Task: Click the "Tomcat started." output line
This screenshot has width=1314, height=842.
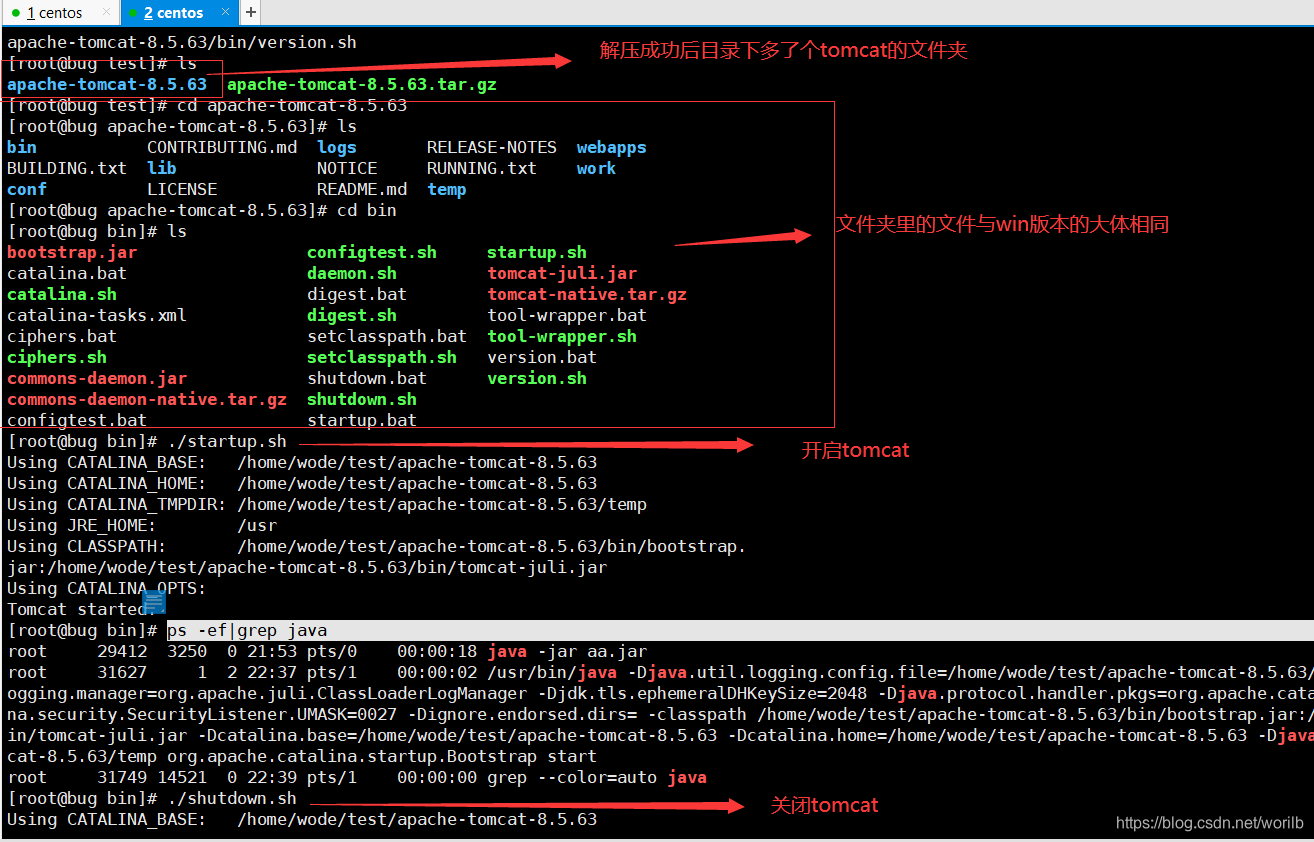Action: (82, 609)
